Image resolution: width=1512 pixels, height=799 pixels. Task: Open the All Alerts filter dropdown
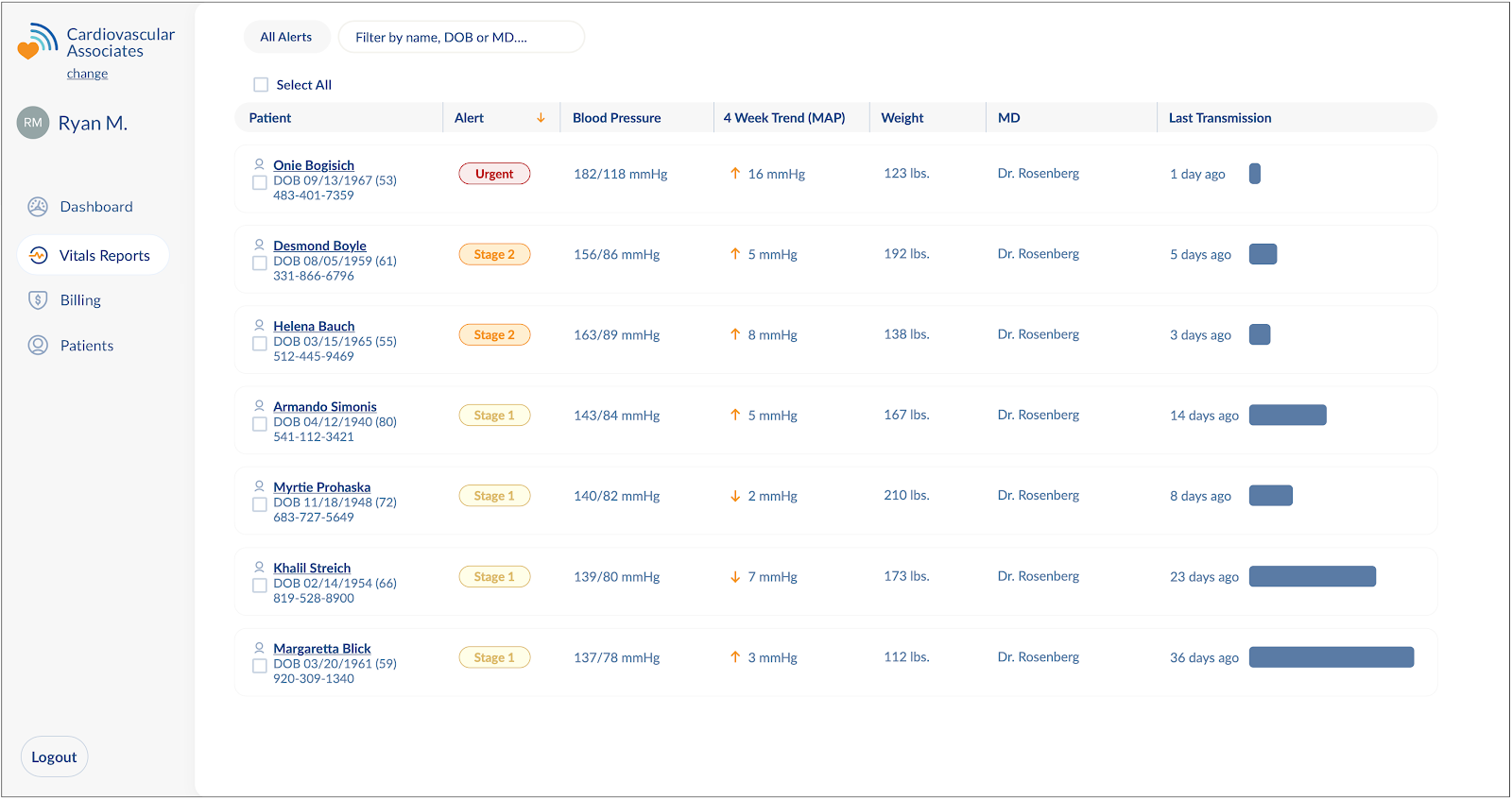(286, 37)
